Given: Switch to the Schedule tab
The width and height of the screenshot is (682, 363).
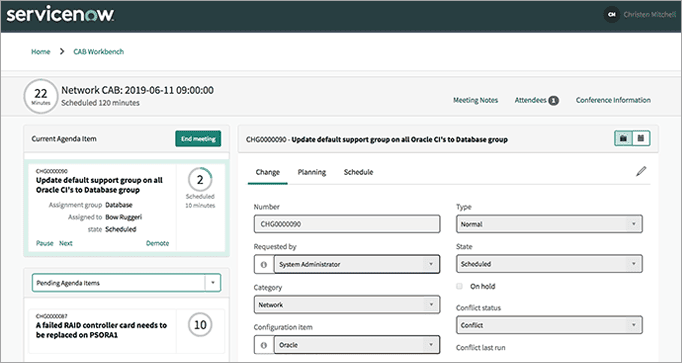Looking at the screenshot, I should [358, 172].
